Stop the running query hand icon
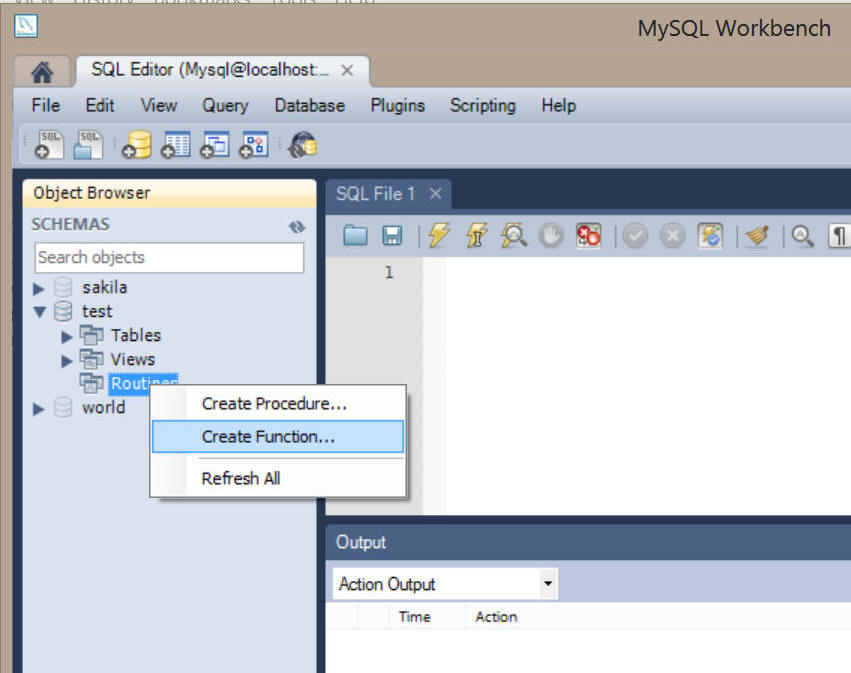This screenshot has height=673, width=851. 551,236
